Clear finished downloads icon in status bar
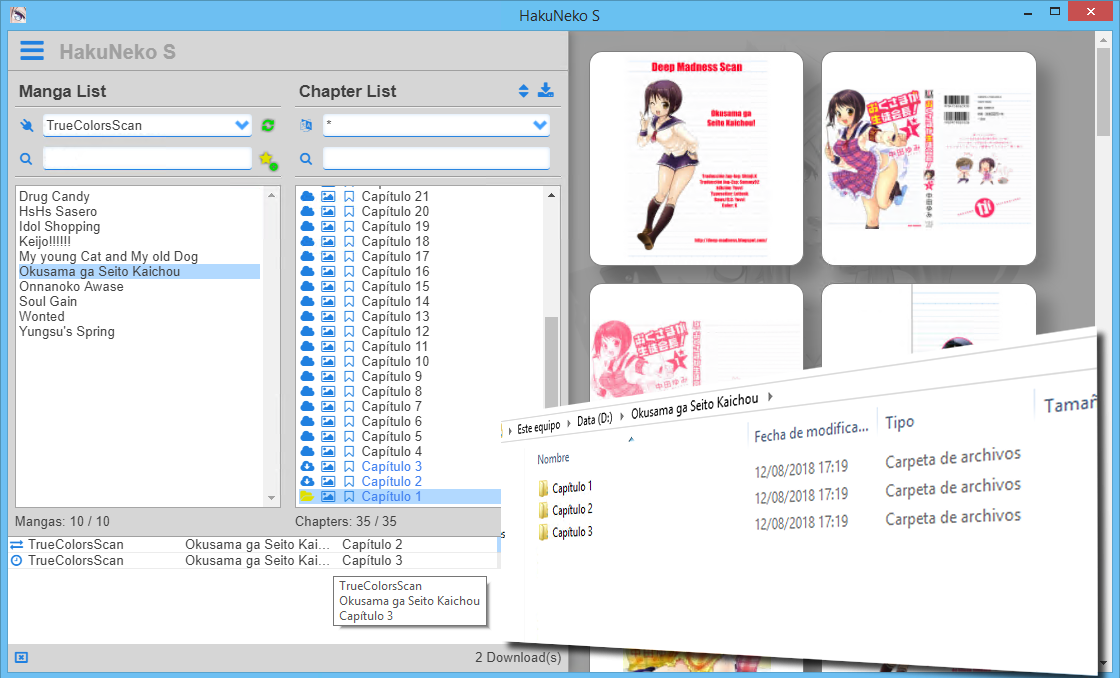The height and width of the screenshot is (678, 1120). pyautogui.click(x=21, y=657)
